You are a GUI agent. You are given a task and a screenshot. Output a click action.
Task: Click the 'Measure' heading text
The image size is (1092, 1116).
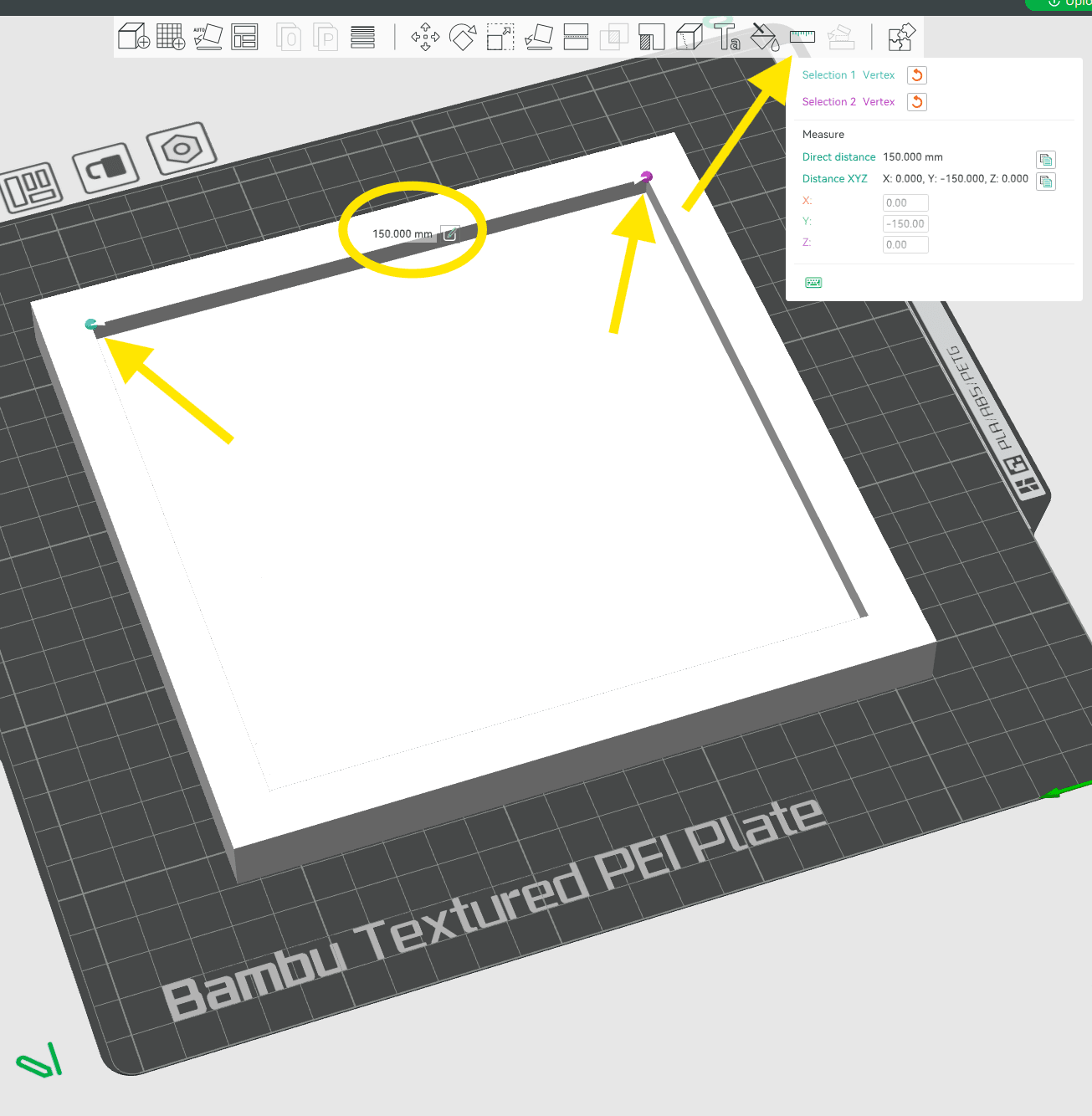[x=823, y=135]
